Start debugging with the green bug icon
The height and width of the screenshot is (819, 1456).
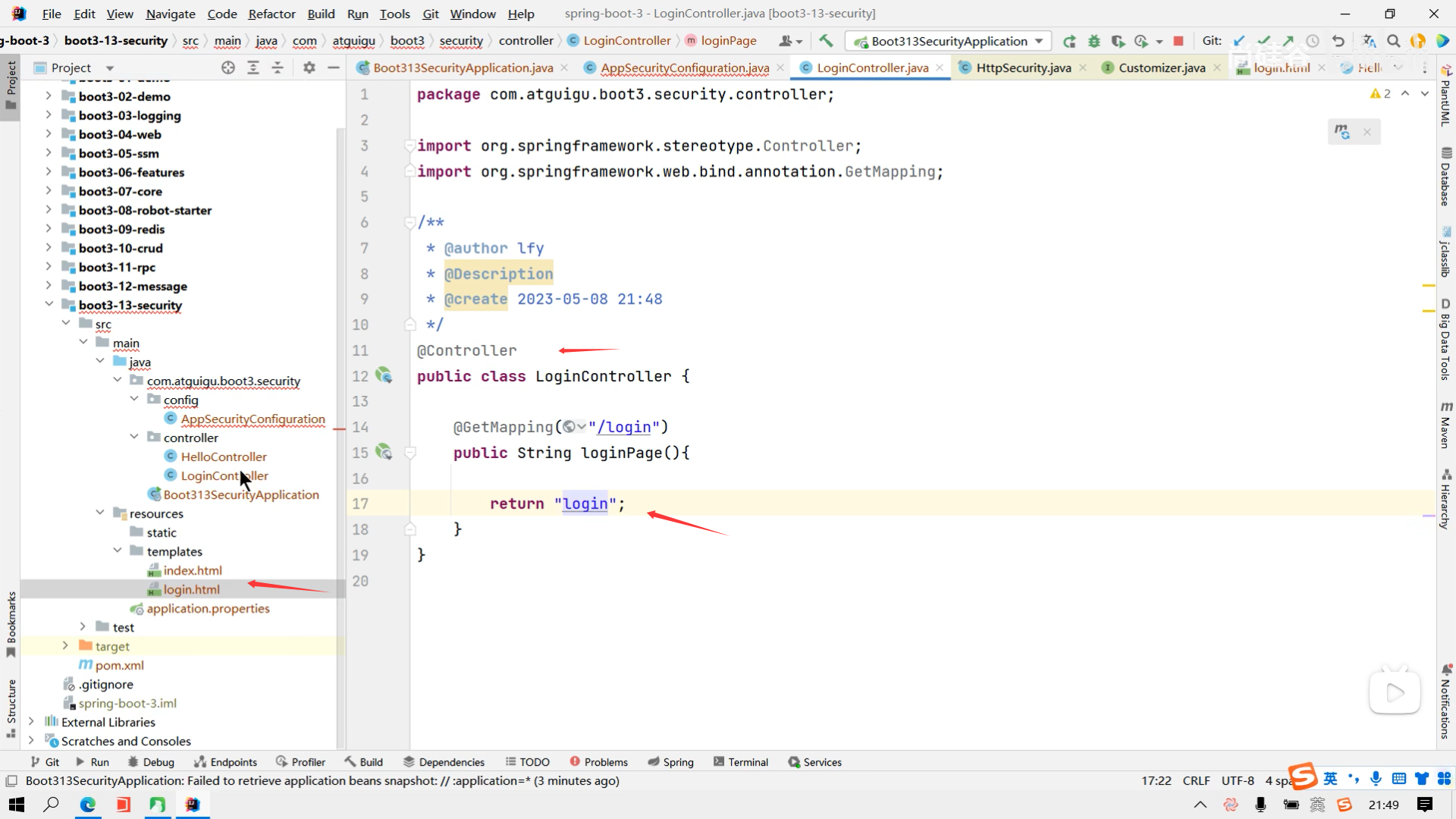click(x=1094, y=41)
